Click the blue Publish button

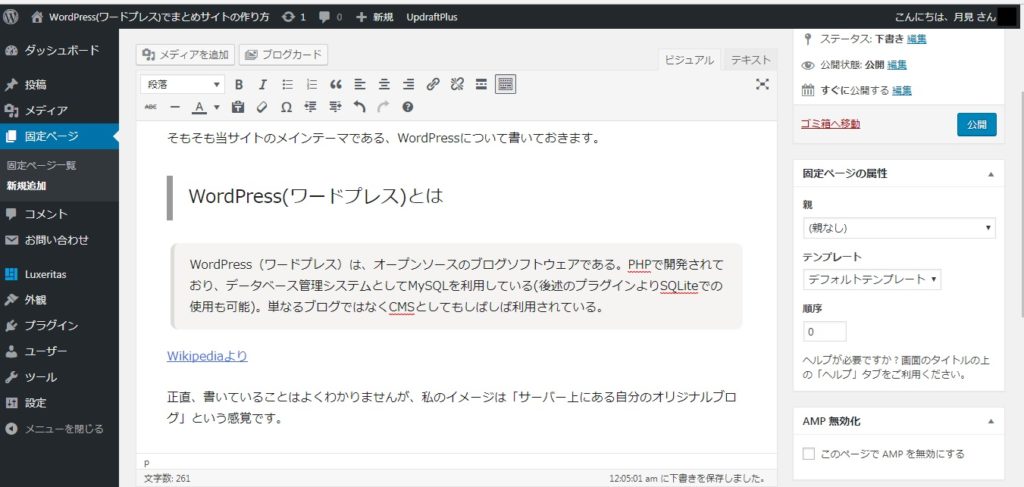977,125
